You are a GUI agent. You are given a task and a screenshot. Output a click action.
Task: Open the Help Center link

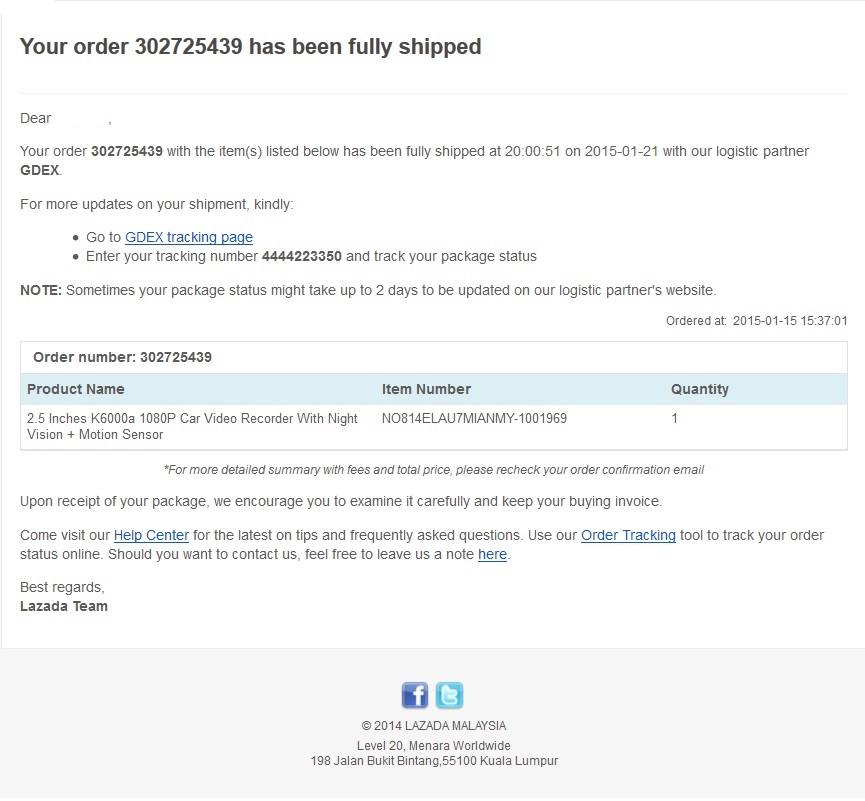(151, 535)
